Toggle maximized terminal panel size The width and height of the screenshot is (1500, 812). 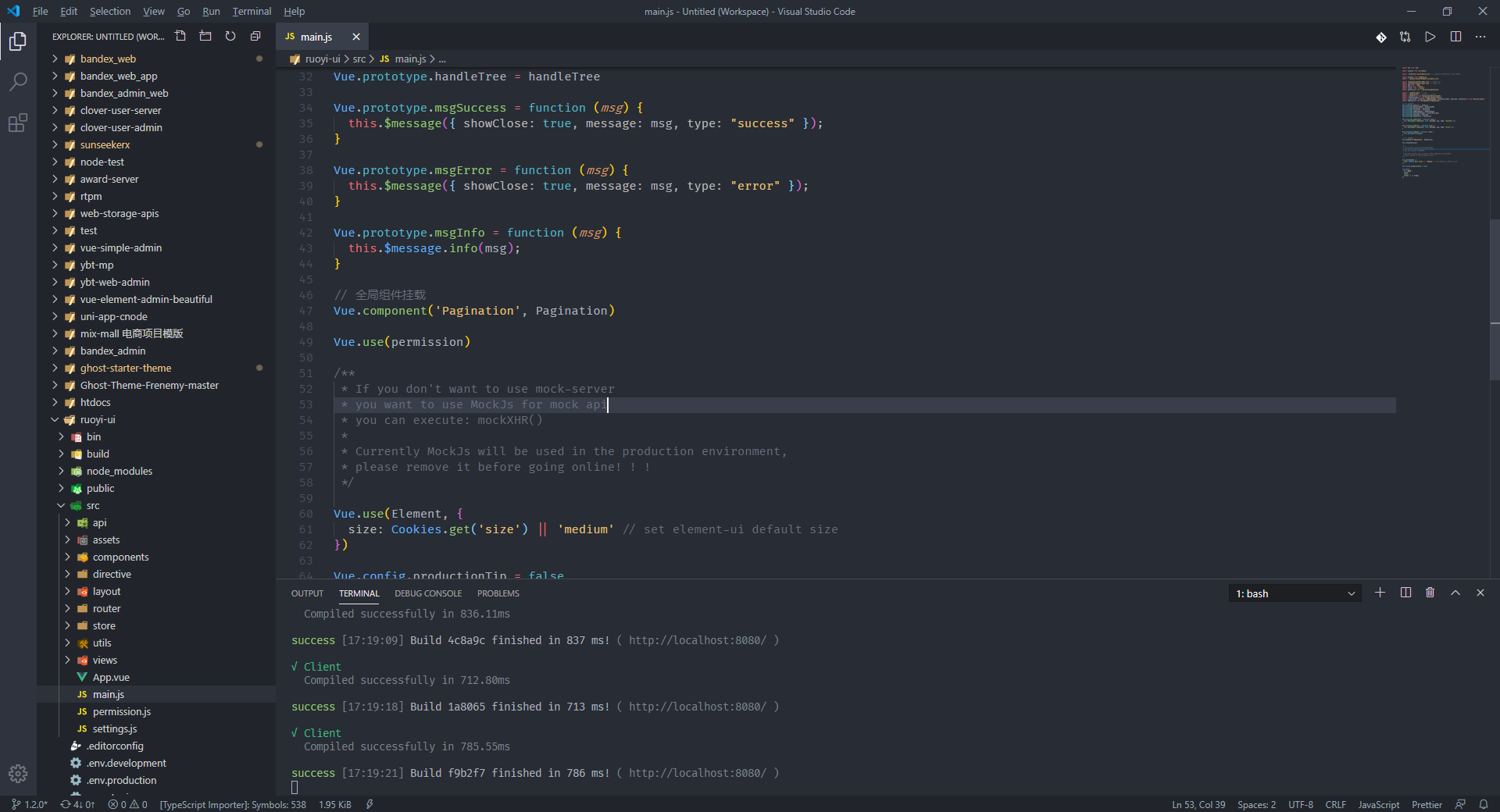tap(1455, 593)
